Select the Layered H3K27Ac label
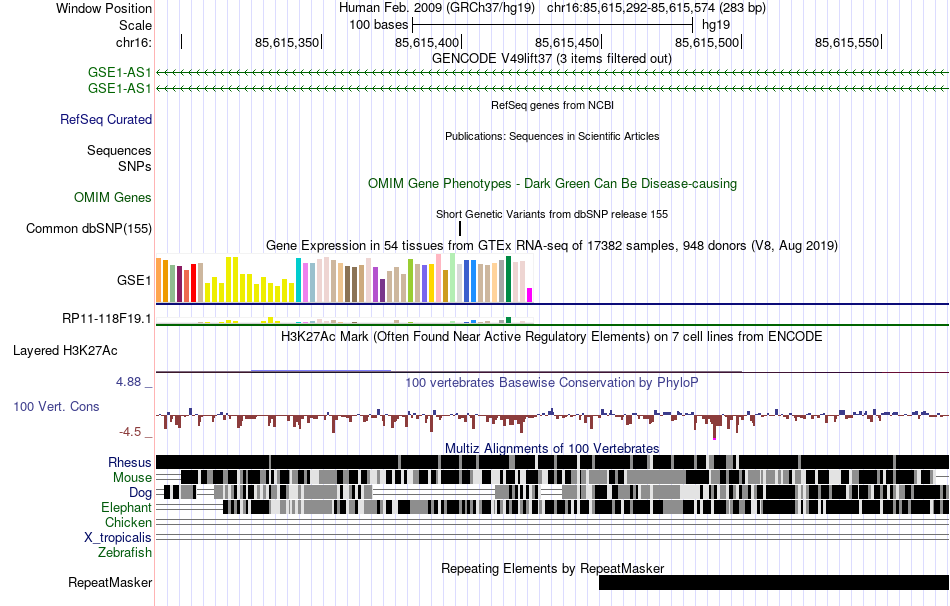Image resolution: width=950 pixels, height=606 pixels. [x=65, y=351]
